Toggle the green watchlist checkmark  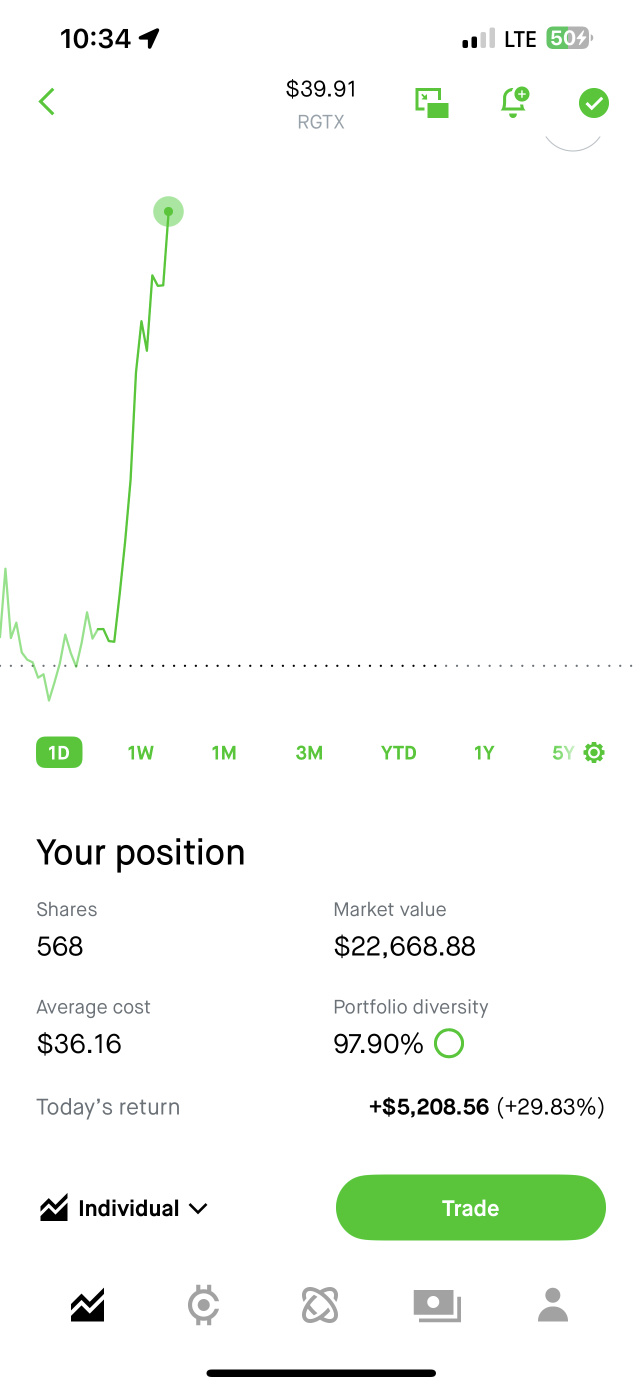(594, 103)
